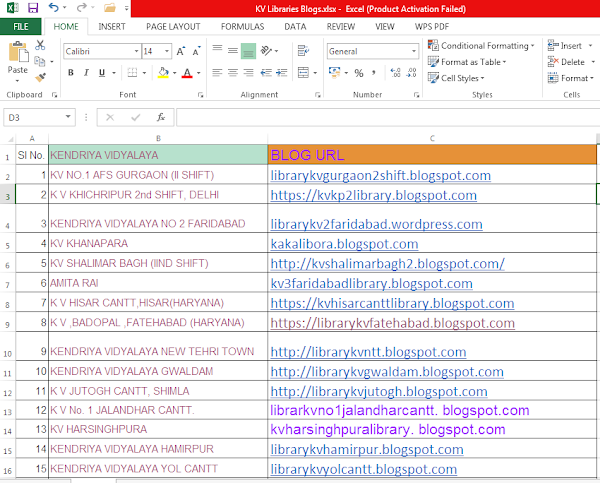Click the Increase Decimal icon
Viewport: 600px width, 483px height.
395,73
